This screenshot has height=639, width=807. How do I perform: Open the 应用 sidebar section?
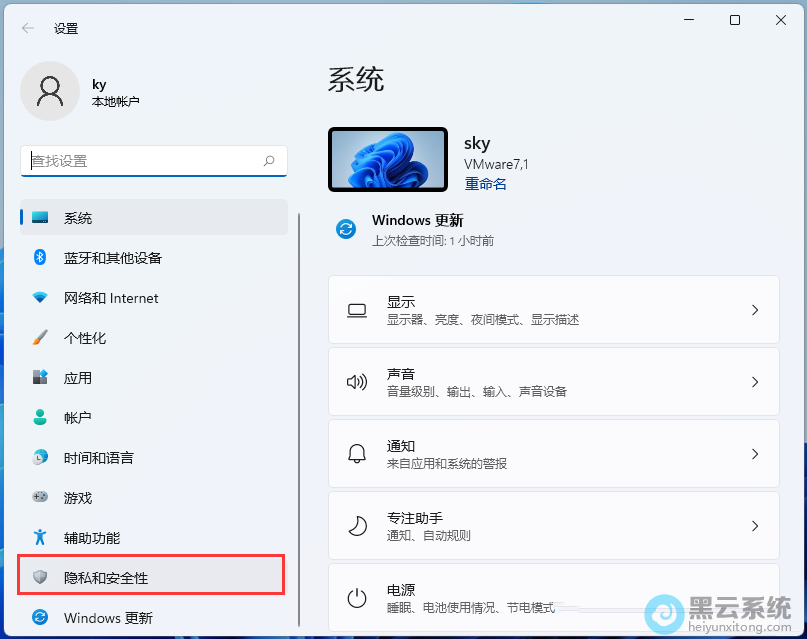point(78,378)
